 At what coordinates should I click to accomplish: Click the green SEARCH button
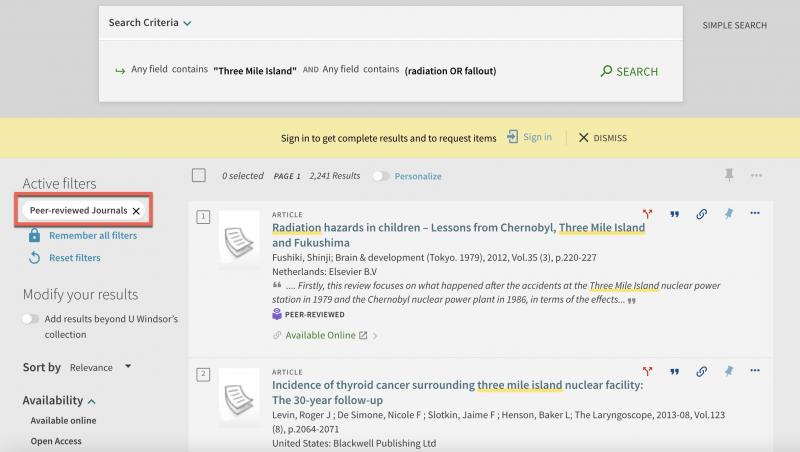click(x=629, y=71)
